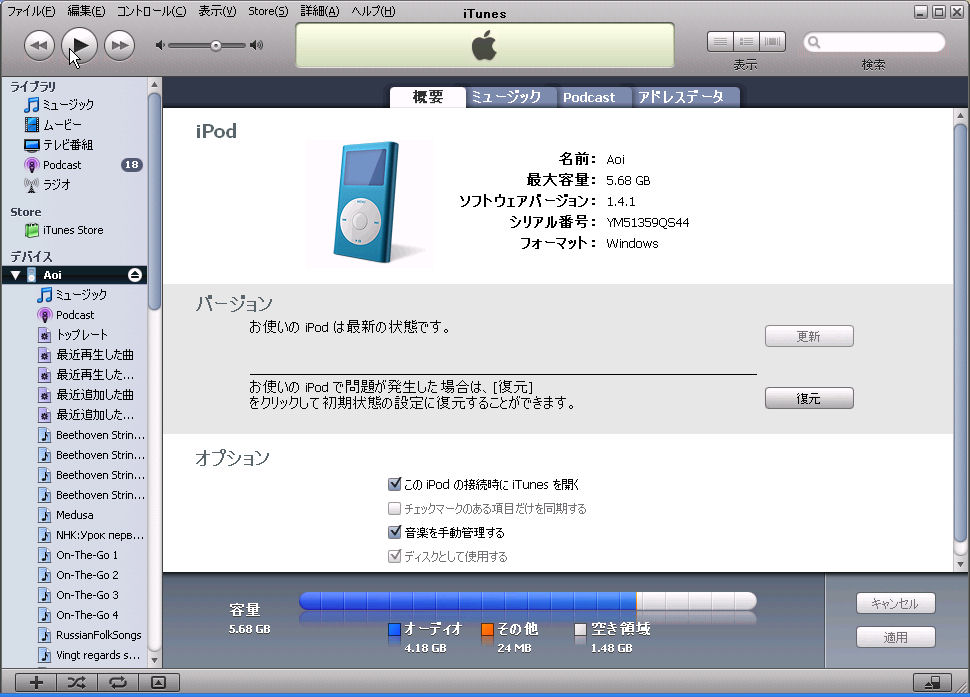
Task: Click the search magnifier icon
Action: (814, 42)
